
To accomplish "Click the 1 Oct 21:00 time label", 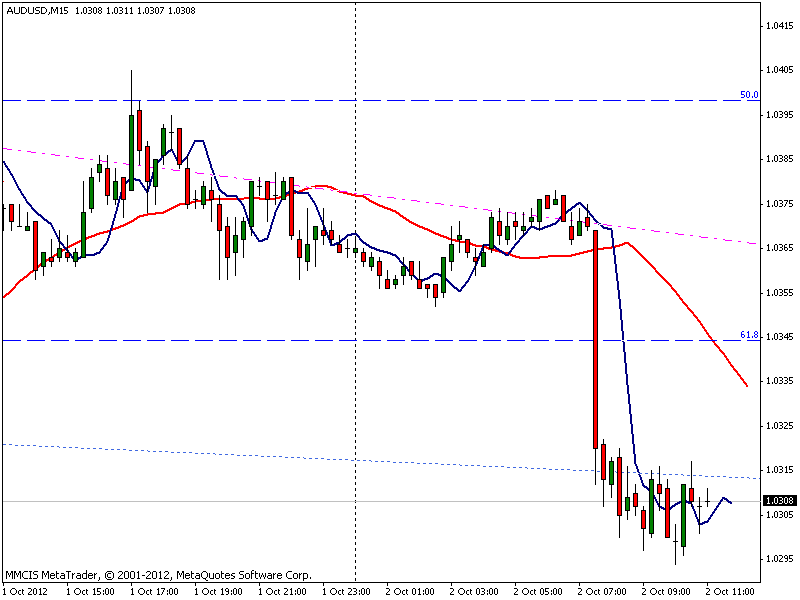I will tap(282, 592).
